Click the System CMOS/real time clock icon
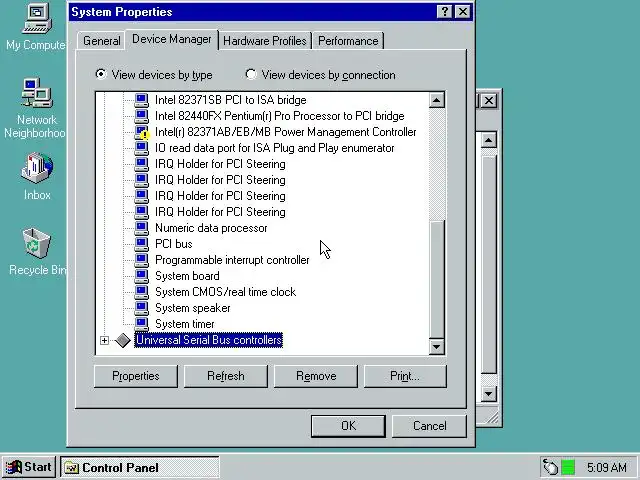Image resolution: width=640 pixels, height=480 pixels. tap(142, 291)
